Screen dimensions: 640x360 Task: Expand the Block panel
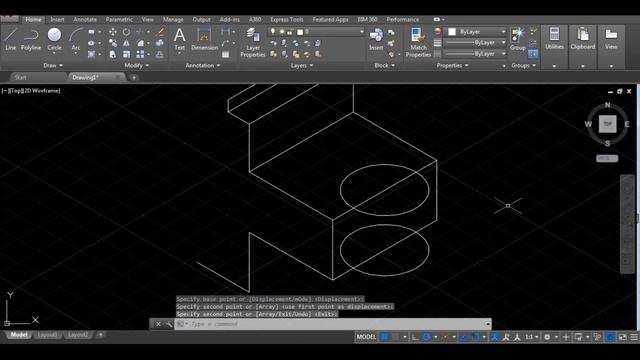384,65
